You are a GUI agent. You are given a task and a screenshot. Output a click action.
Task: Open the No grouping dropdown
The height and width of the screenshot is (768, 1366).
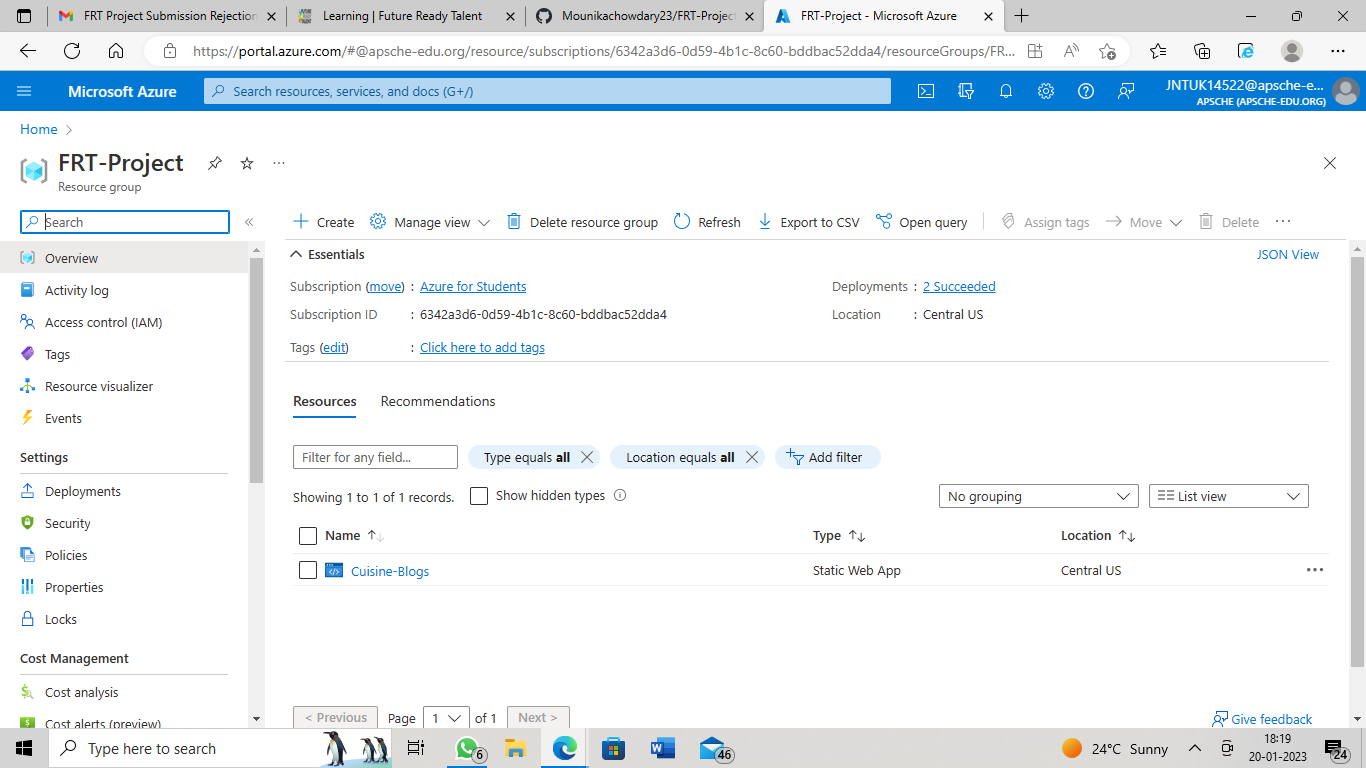tap(1038, 495)
